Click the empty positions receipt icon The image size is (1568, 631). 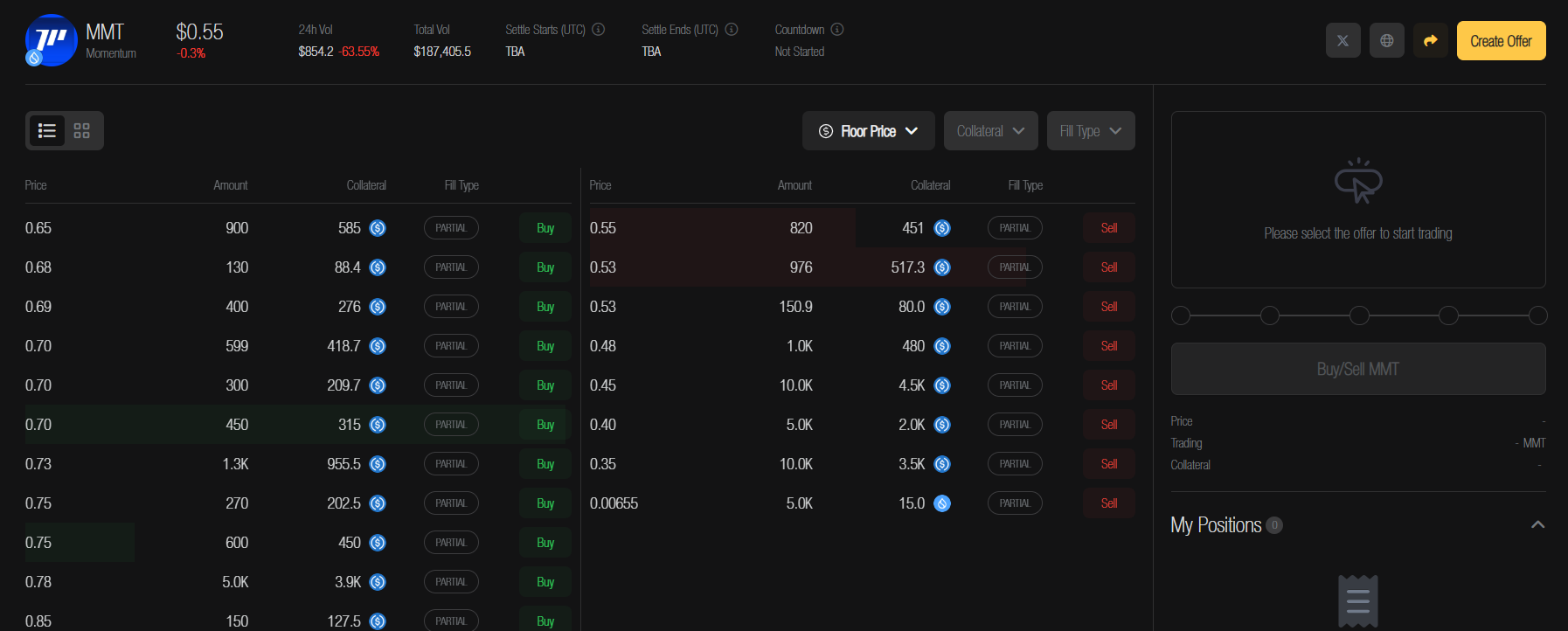coord(1358,601)
